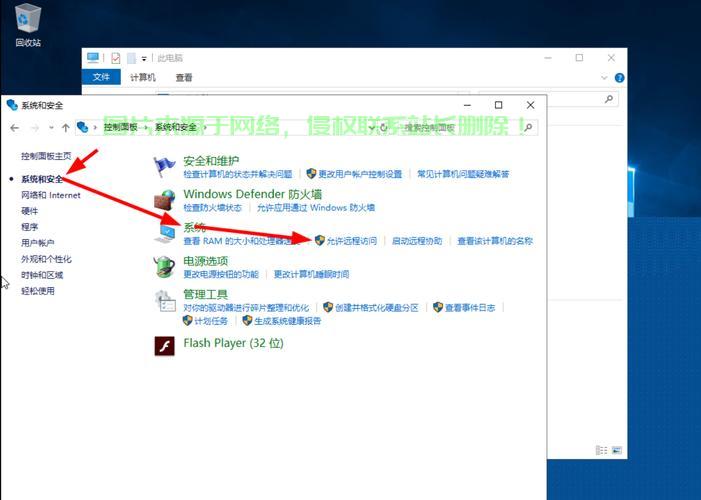Click 查看事件日志 link
Viewport: 701px width, 500px height.
(470, 308)
